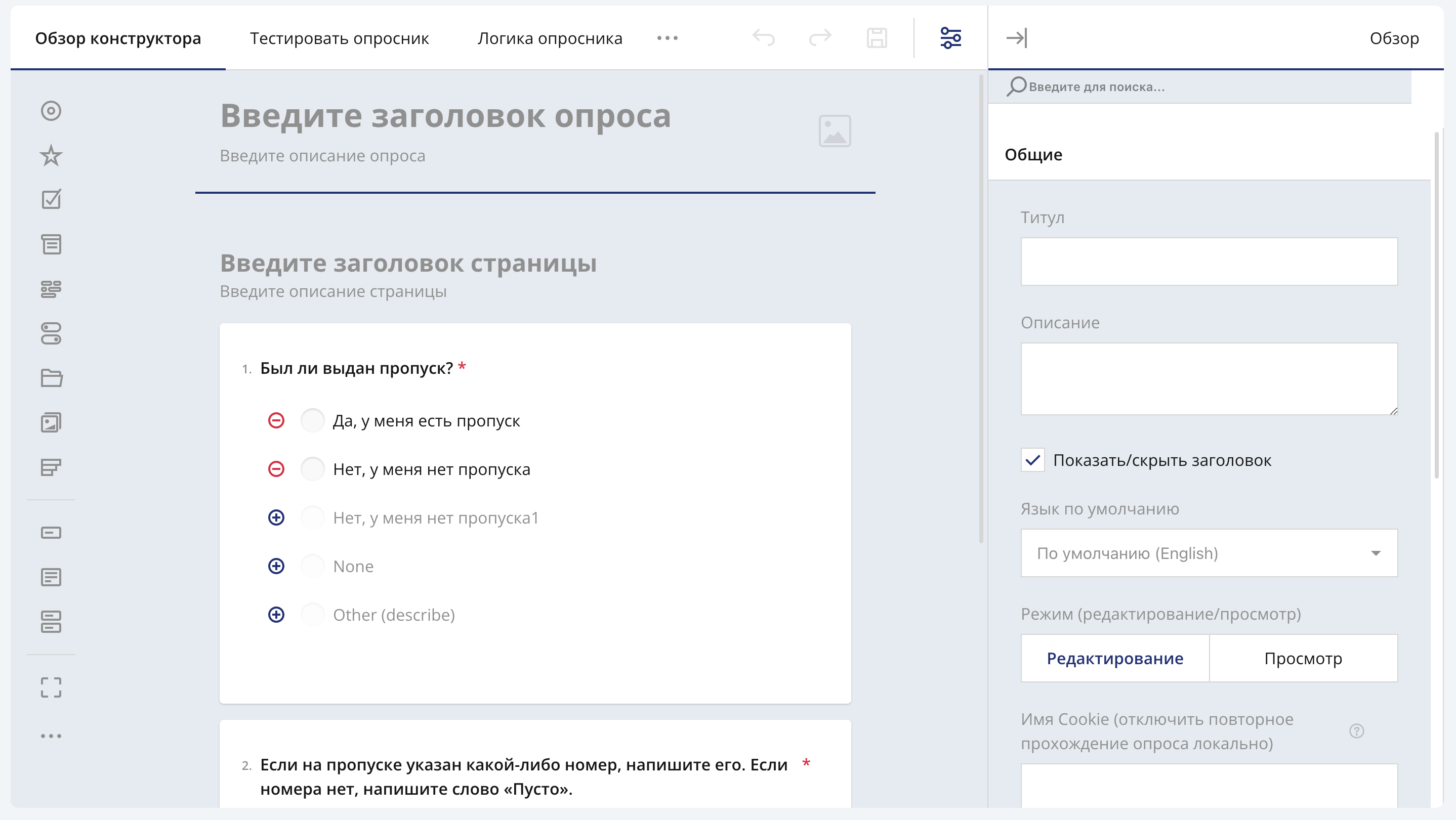Add file upload folder icon question
Image resolution: width=1456 pixels, height=820 pixels.
tap(51, 377)
